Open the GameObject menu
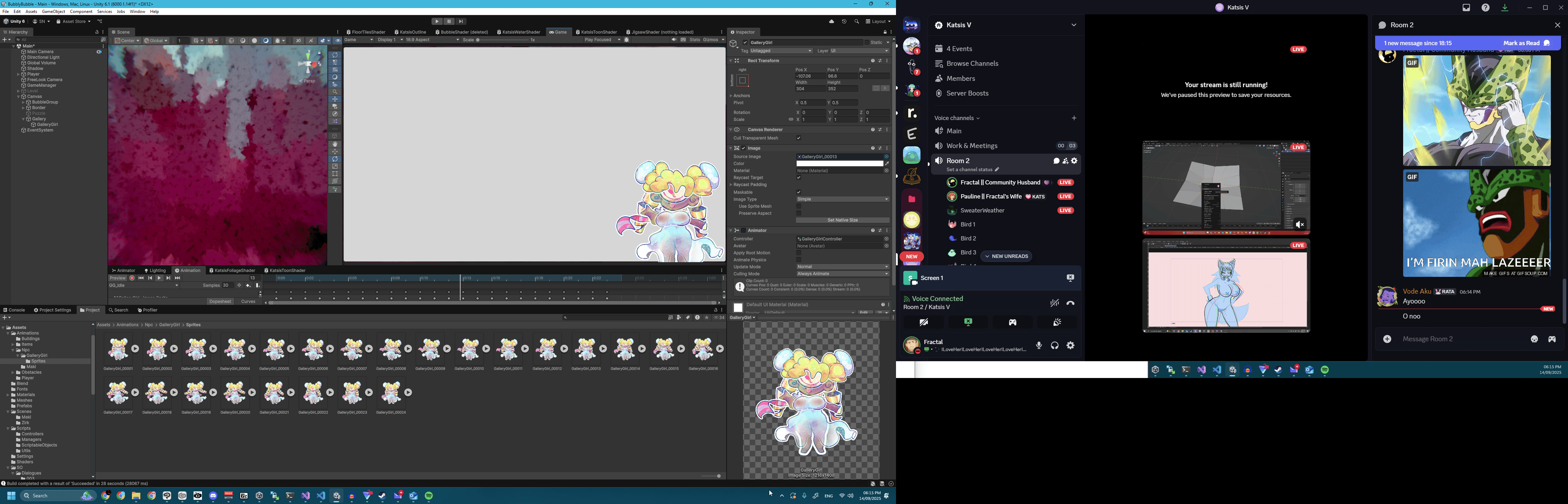The height and width of the screenshot is (504, 1568). tap(54, 12)
